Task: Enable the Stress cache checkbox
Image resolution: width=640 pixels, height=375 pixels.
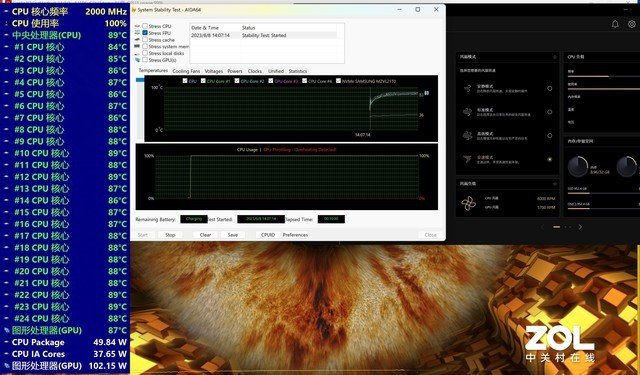Action: pos(145,40)
